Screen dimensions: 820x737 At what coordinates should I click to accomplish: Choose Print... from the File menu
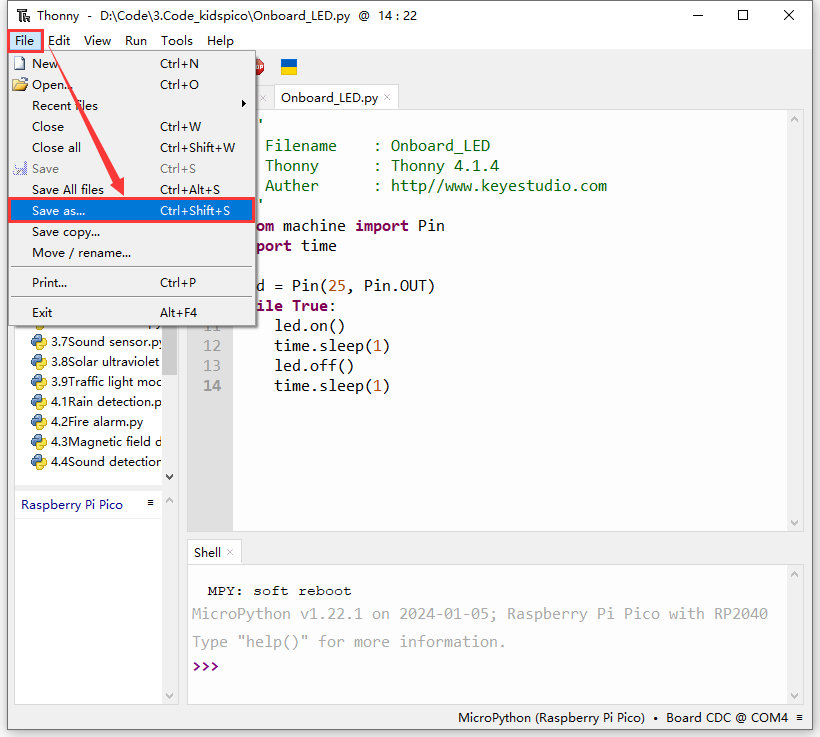pyautogui.click(x=132, y=283)
